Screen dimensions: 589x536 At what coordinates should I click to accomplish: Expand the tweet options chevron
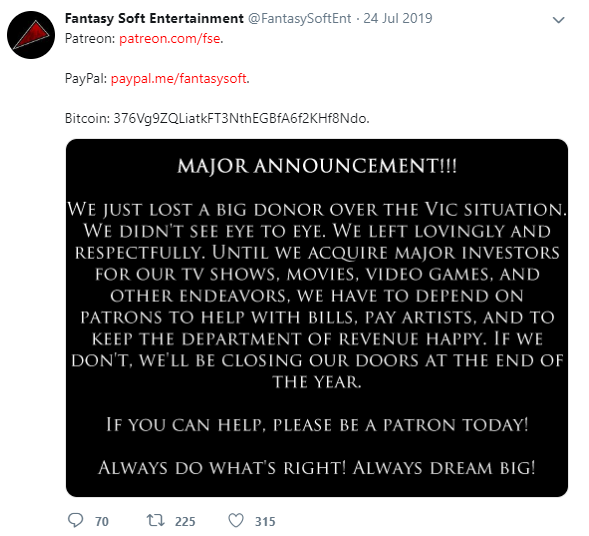point(559,20)
